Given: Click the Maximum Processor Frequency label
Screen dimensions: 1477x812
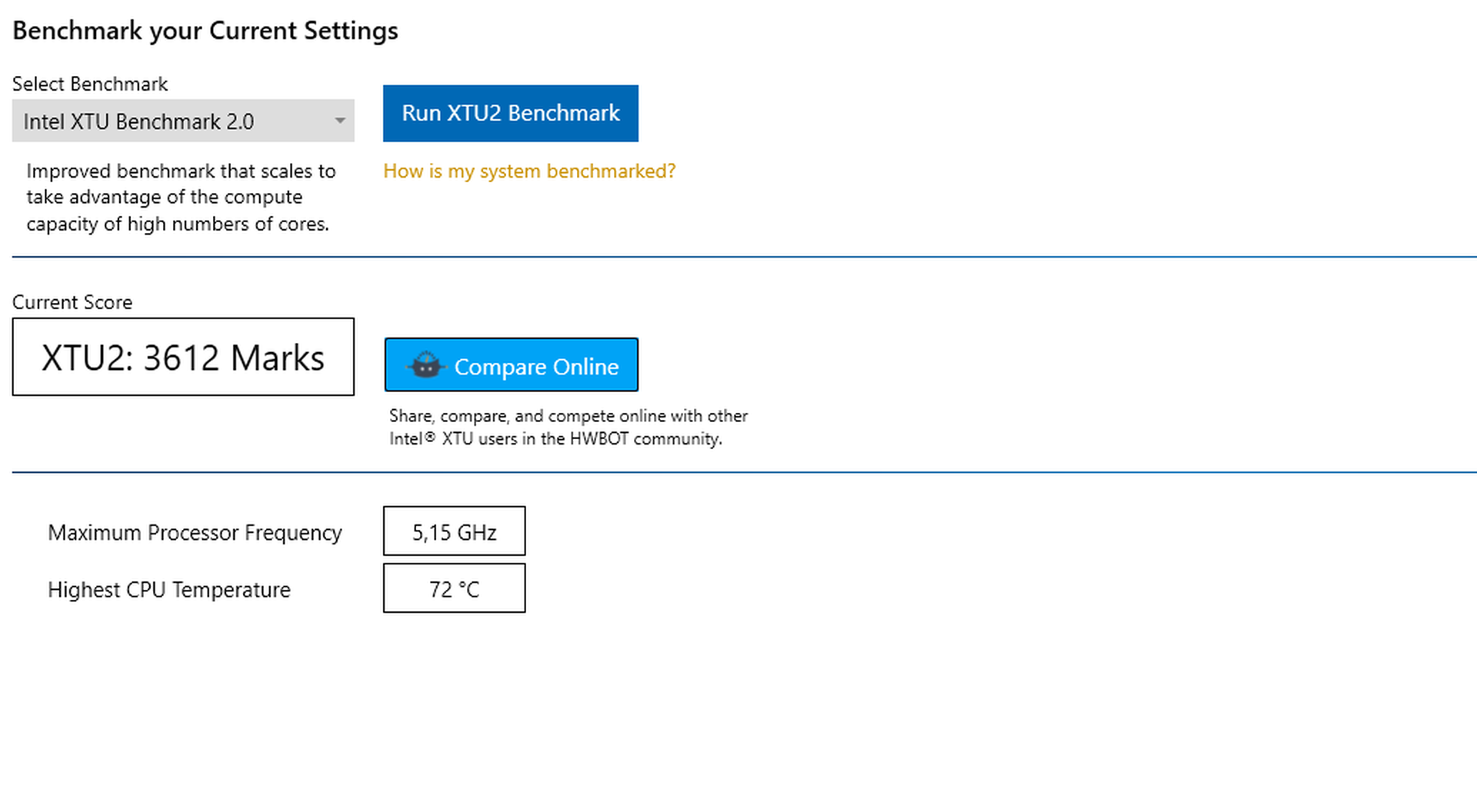Looking at the screenshot, I should coord(195,532).
